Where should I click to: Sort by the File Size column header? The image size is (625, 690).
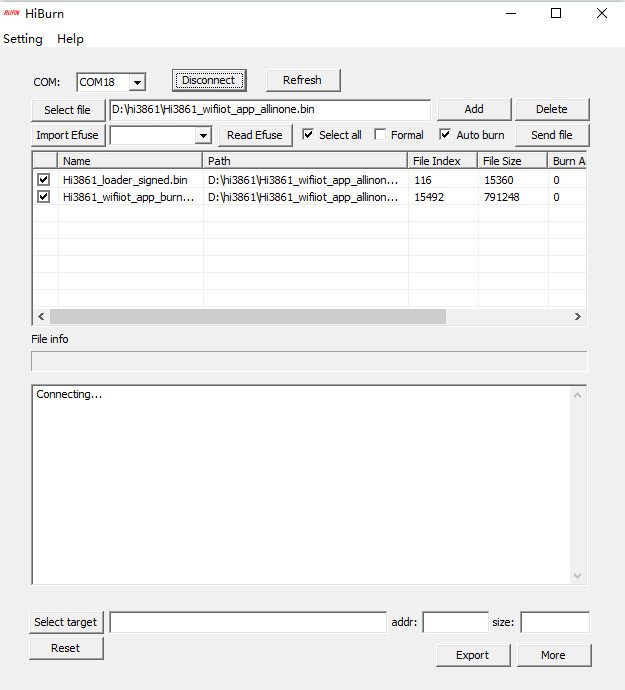click(511, 161)
